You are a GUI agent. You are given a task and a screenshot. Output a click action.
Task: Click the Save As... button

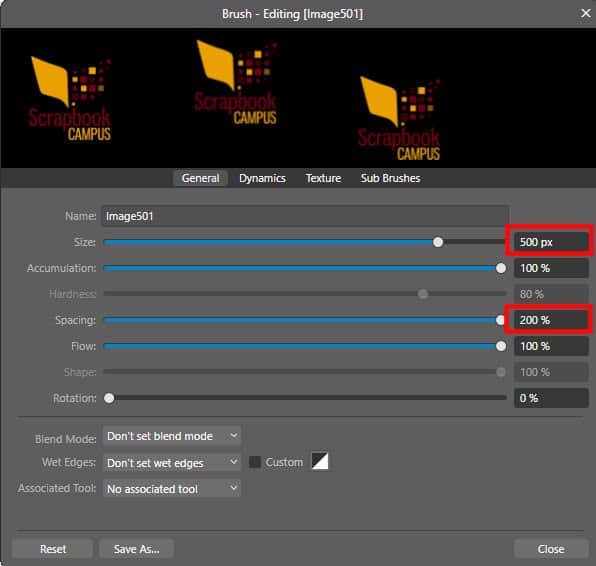click(136, 549)
